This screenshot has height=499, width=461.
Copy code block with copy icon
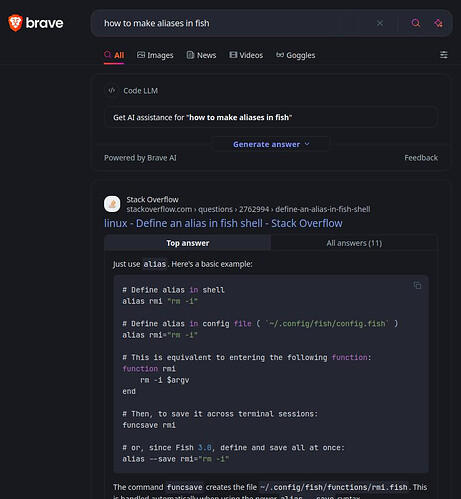tap(417, 285)
